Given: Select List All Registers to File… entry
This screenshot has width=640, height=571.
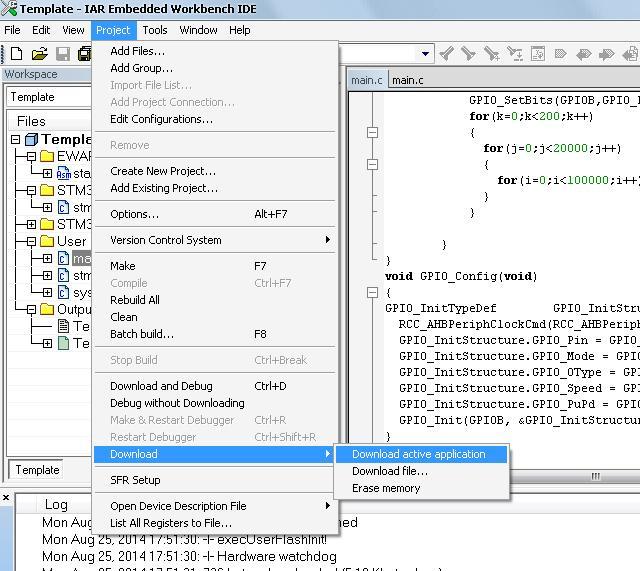Looking at the screenshot, I should point(215,523).
